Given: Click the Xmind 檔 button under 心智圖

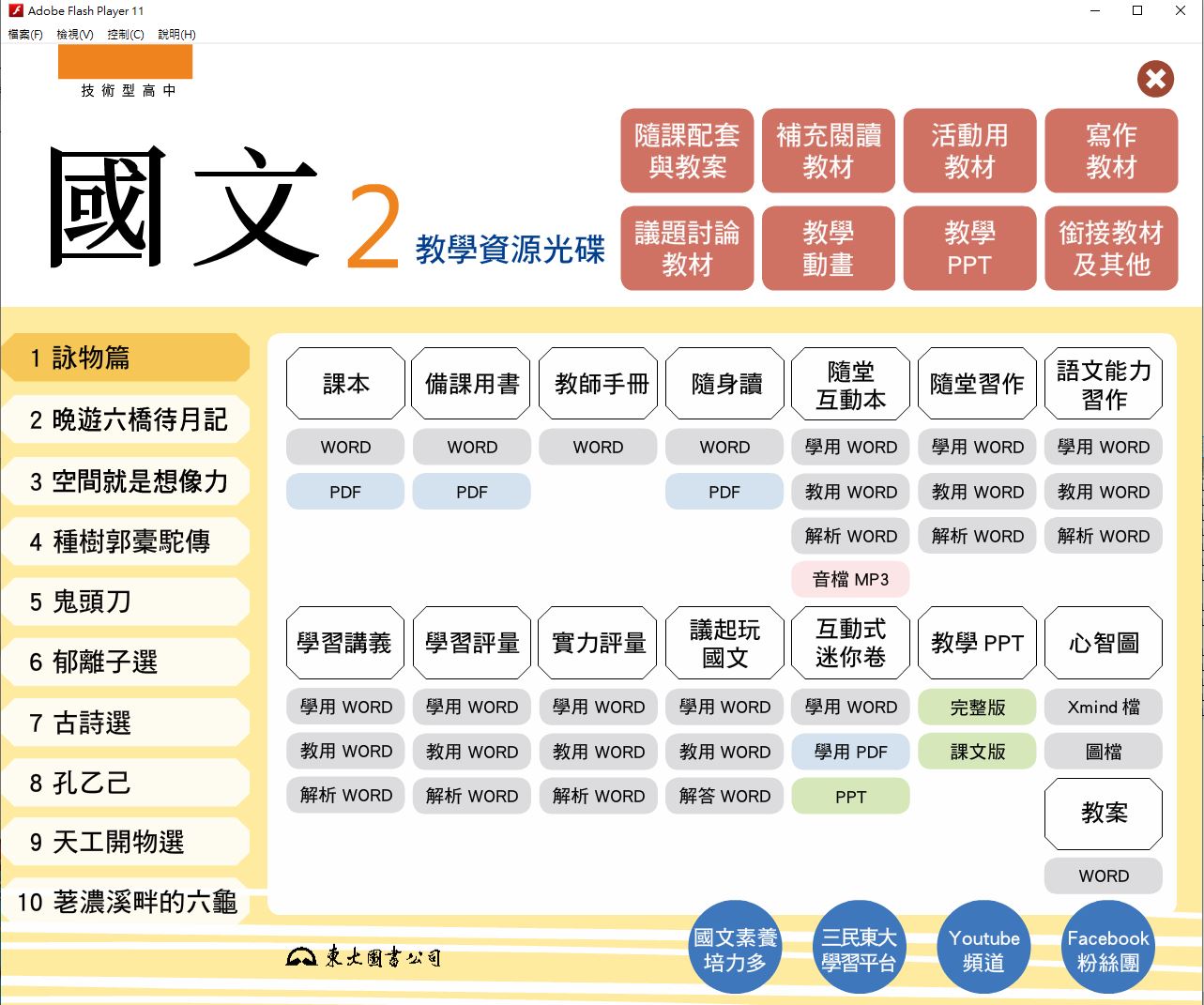Looking at the screenshot, I should (1103, 708).
